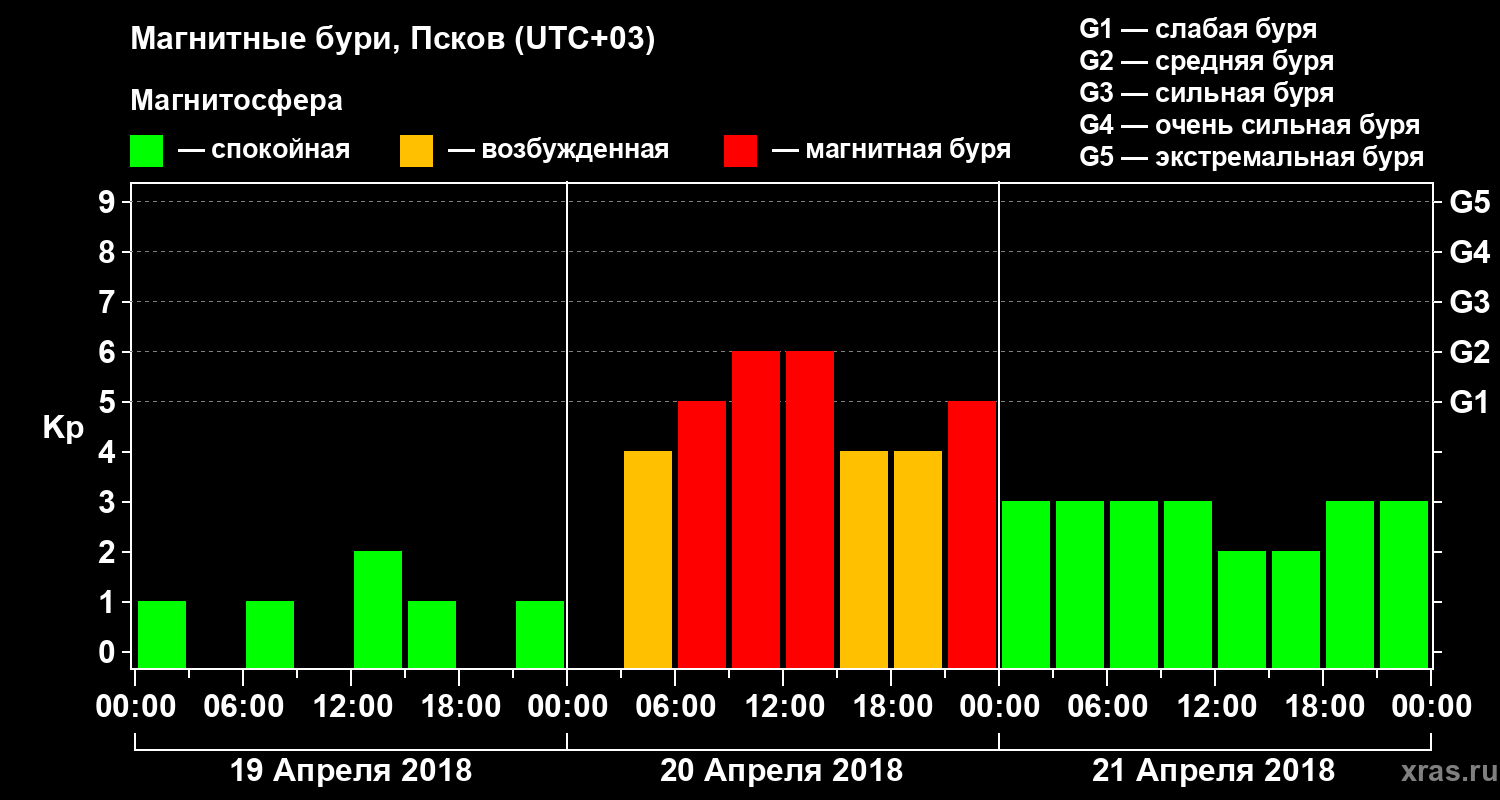
Task: Click the line 'G4 — очень сильная буря'
Action: point(1250,125)
